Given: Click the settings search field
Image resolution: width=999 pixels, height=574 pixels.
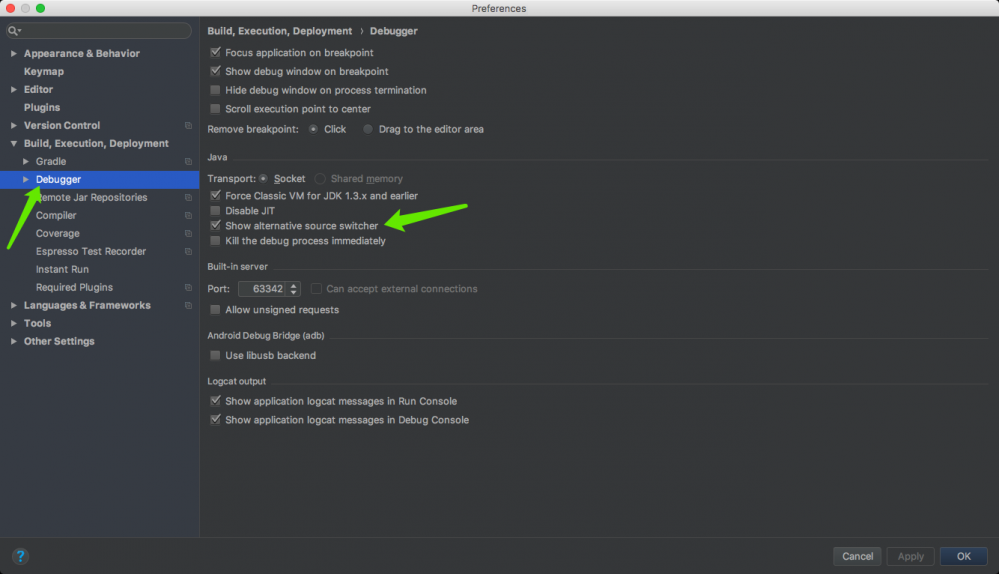Looking at the screenshot, I should [x=99, y=31].
